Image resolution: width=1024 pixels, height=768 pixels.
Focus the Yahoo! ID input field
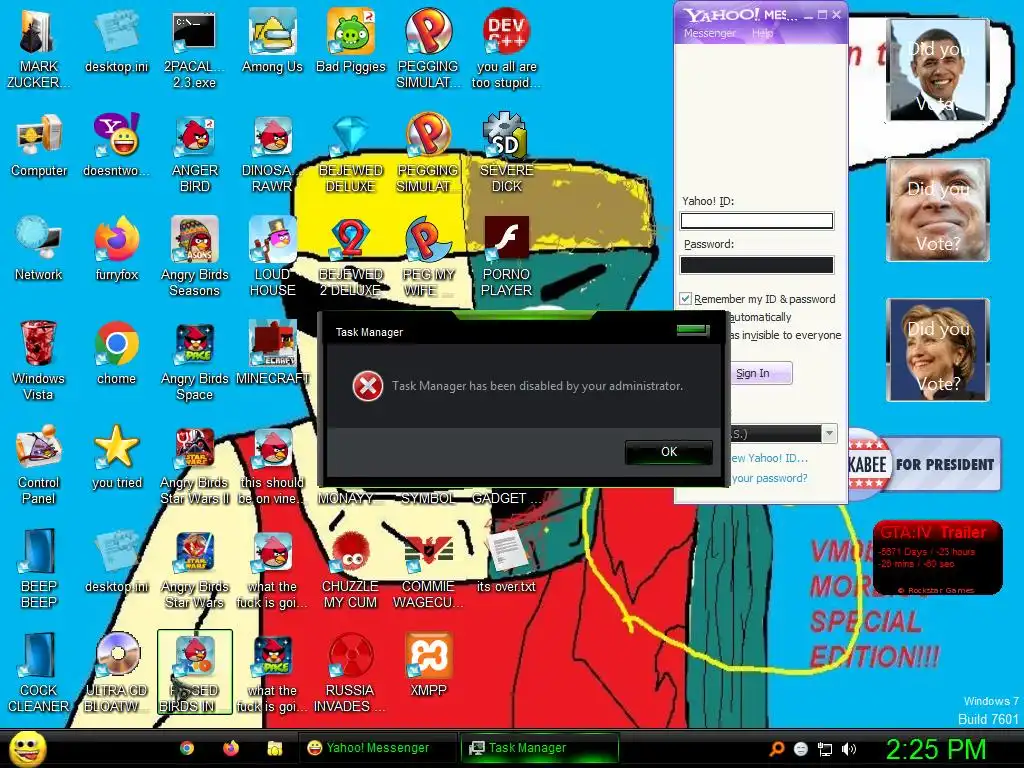(757, 221)
